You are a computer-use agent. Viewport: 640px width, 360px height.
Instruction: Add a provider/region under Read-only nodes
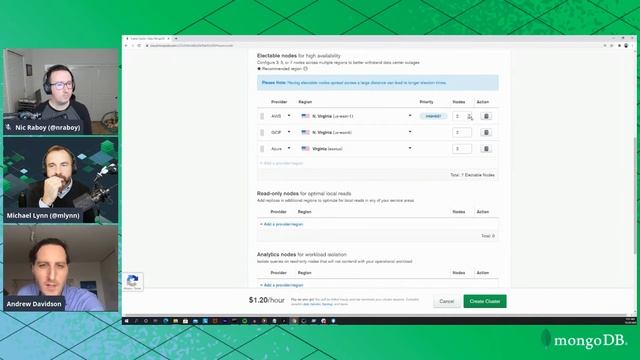[x=282, y=224]
